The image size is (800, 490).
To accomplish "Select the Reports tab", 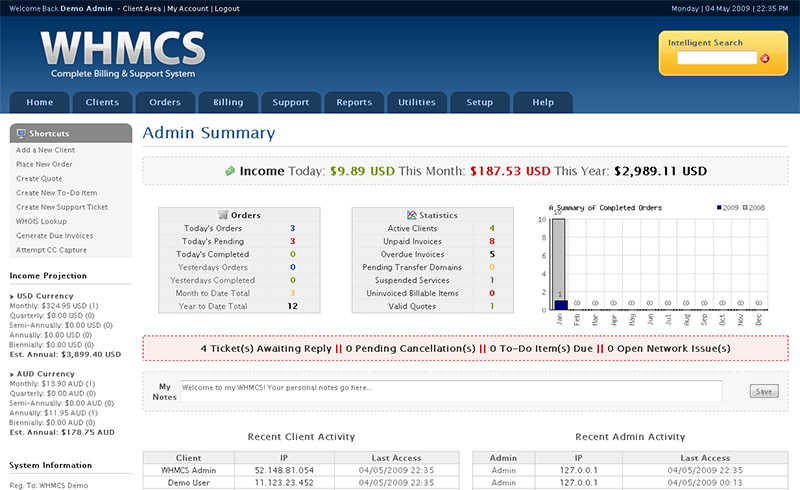I will [x=354, y=102].
